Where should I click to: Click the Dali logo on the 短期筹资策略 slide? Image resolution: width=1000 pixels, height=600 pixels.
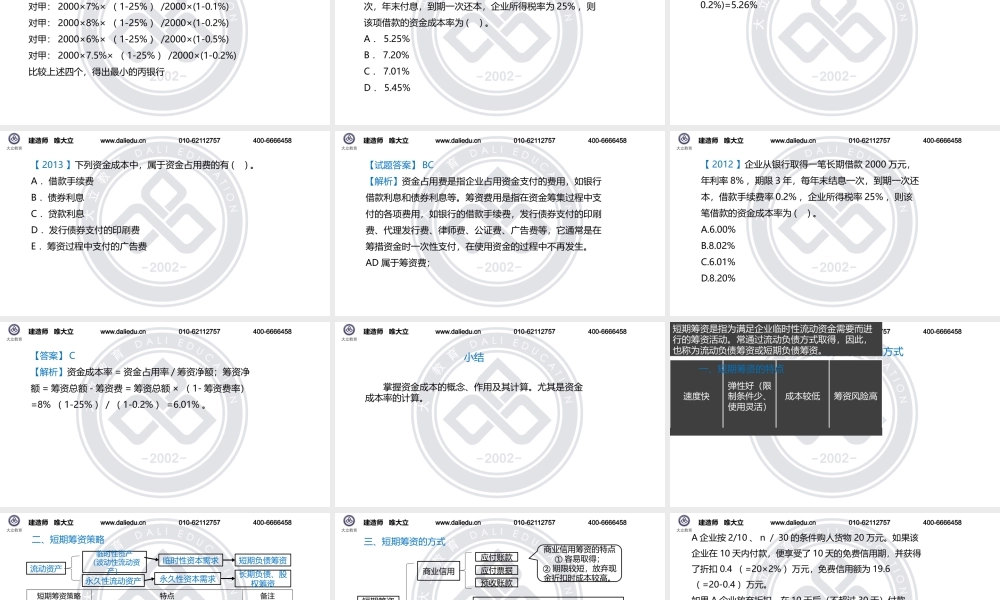(12, 521)
